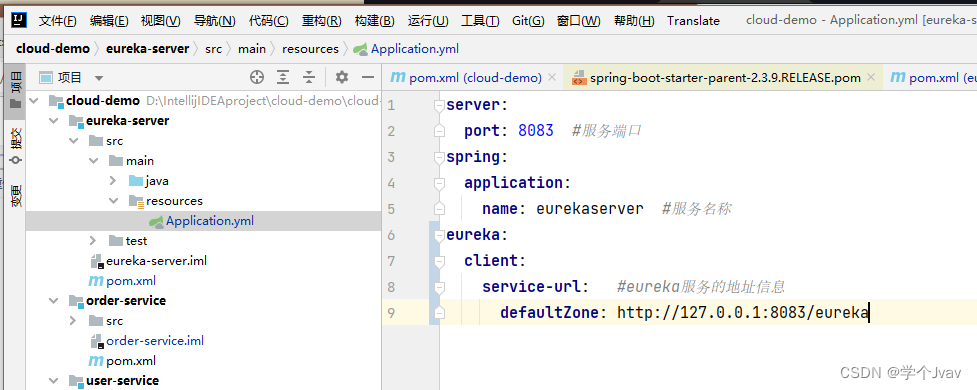Select order-service.iml in the project tree
977x390 pixels.
(x=155, y=341)
